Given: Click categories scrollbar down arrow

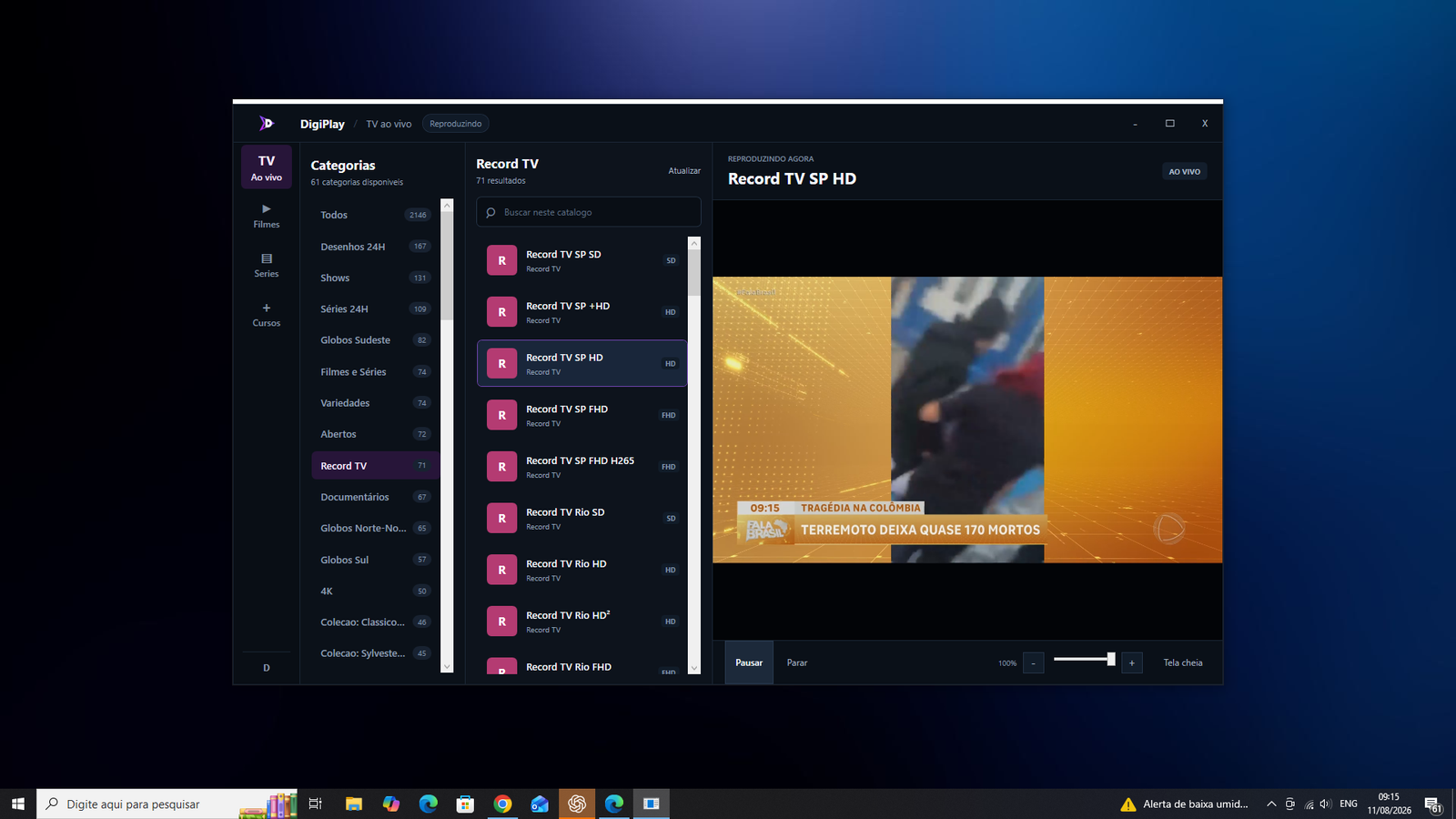Looking at the screenshot, I should [x=447, y=667].
